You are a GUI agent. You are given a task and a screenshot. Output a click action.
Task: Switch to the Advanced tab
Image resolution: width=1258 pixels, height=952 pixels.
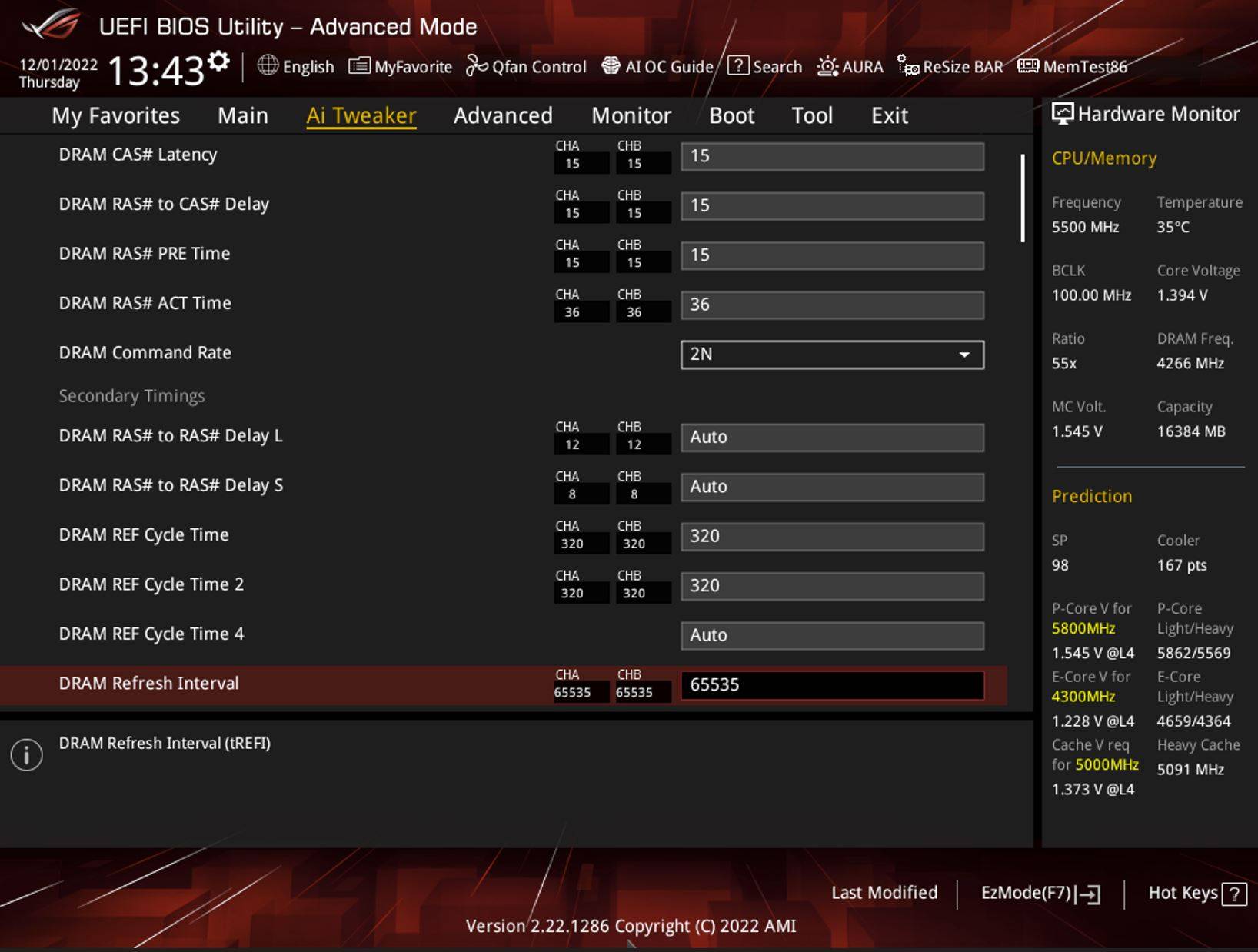tap(503, 115)
